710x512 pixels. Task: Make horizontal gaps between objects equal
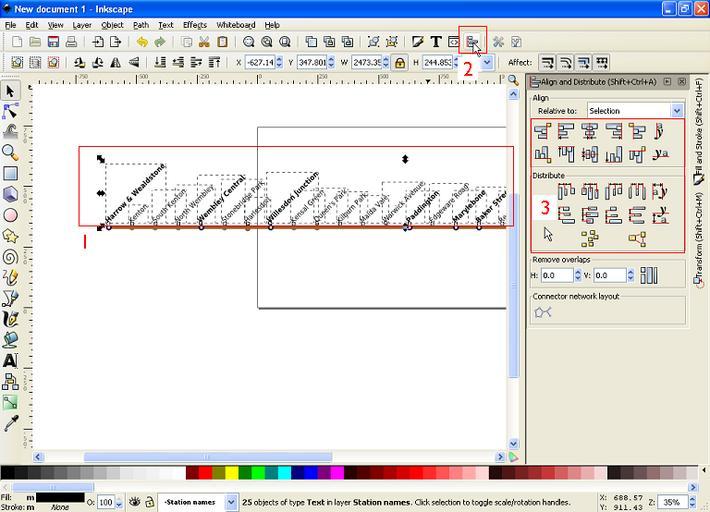[636, 191]
